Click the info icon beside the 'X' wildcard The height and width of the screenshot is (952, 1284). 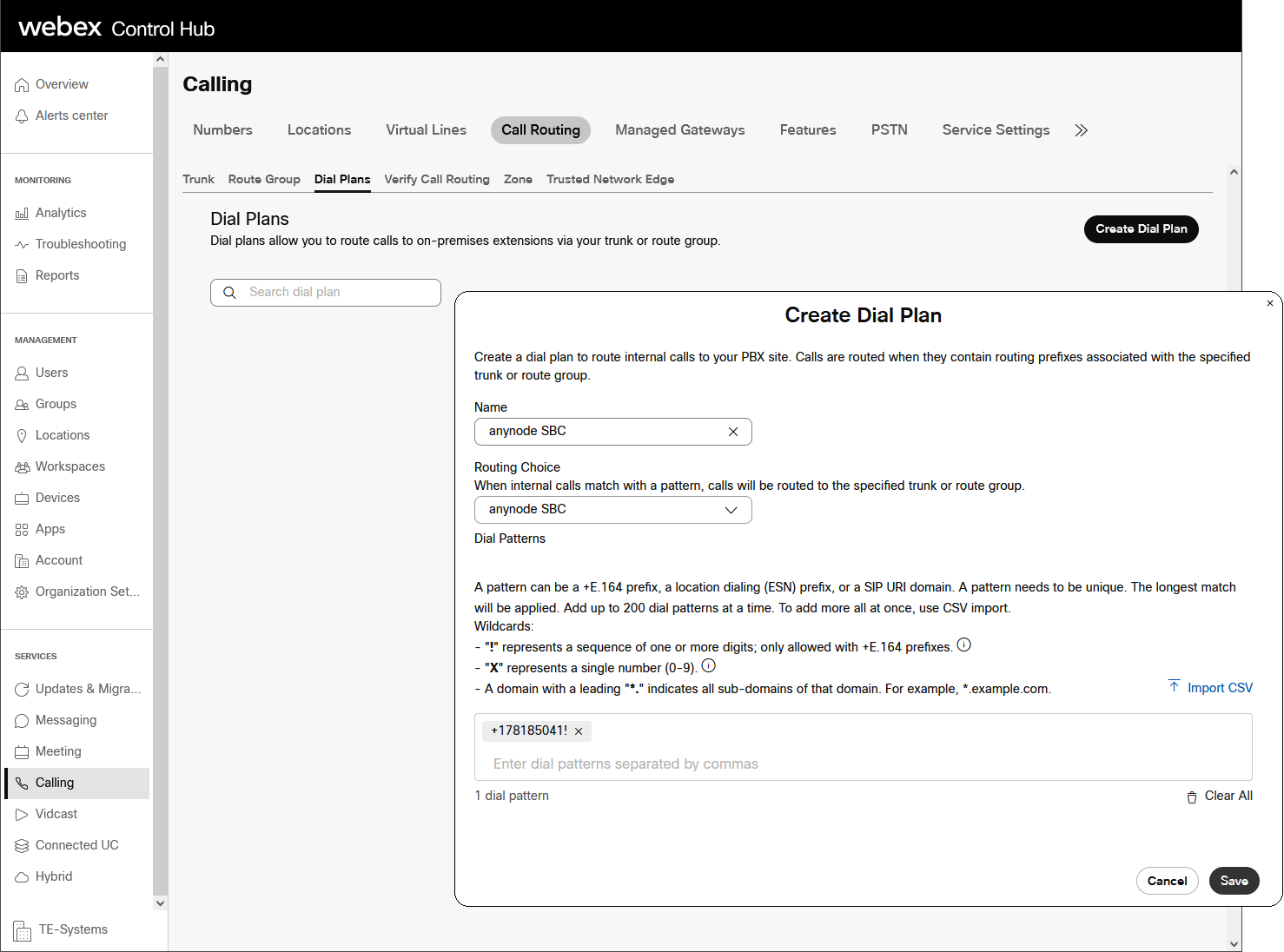[x=708, y=666]
